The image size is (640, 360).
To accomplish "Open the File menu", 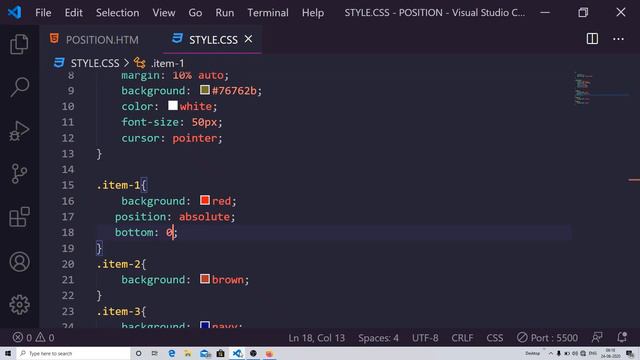I will [43, 13].
